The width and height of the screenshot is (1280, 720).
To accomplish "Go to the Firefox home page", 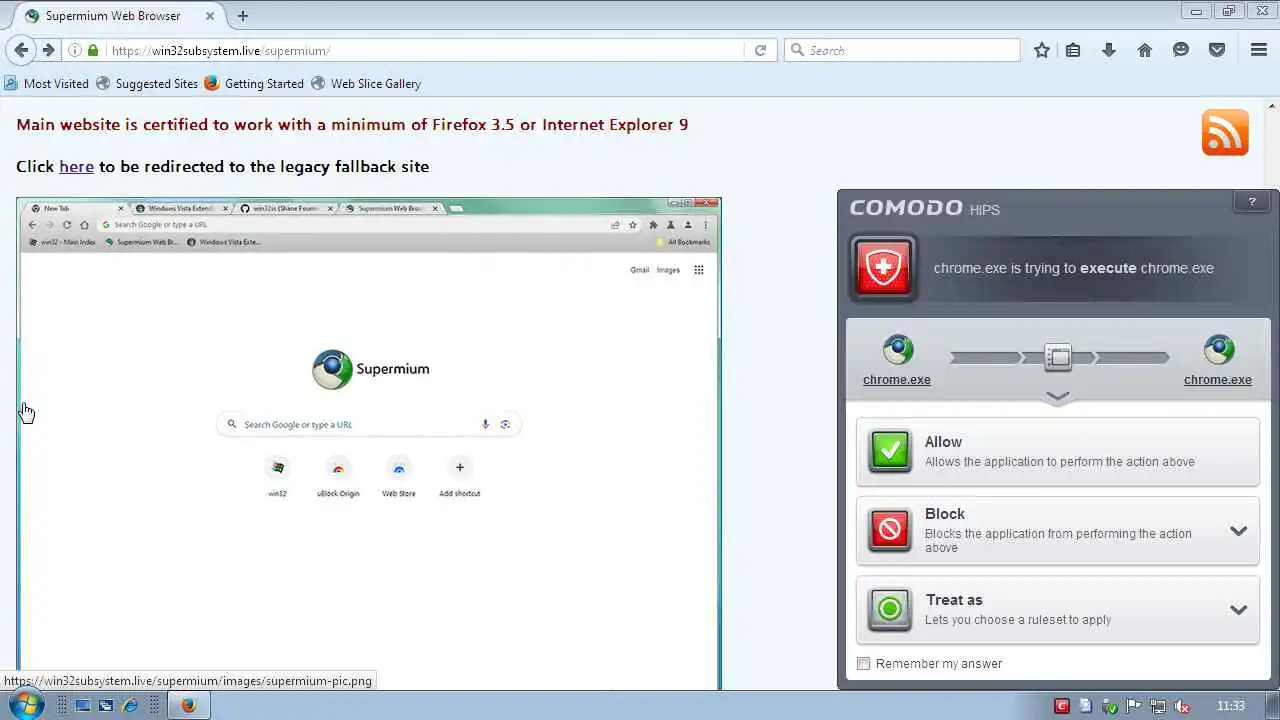I will (1145, 50).
